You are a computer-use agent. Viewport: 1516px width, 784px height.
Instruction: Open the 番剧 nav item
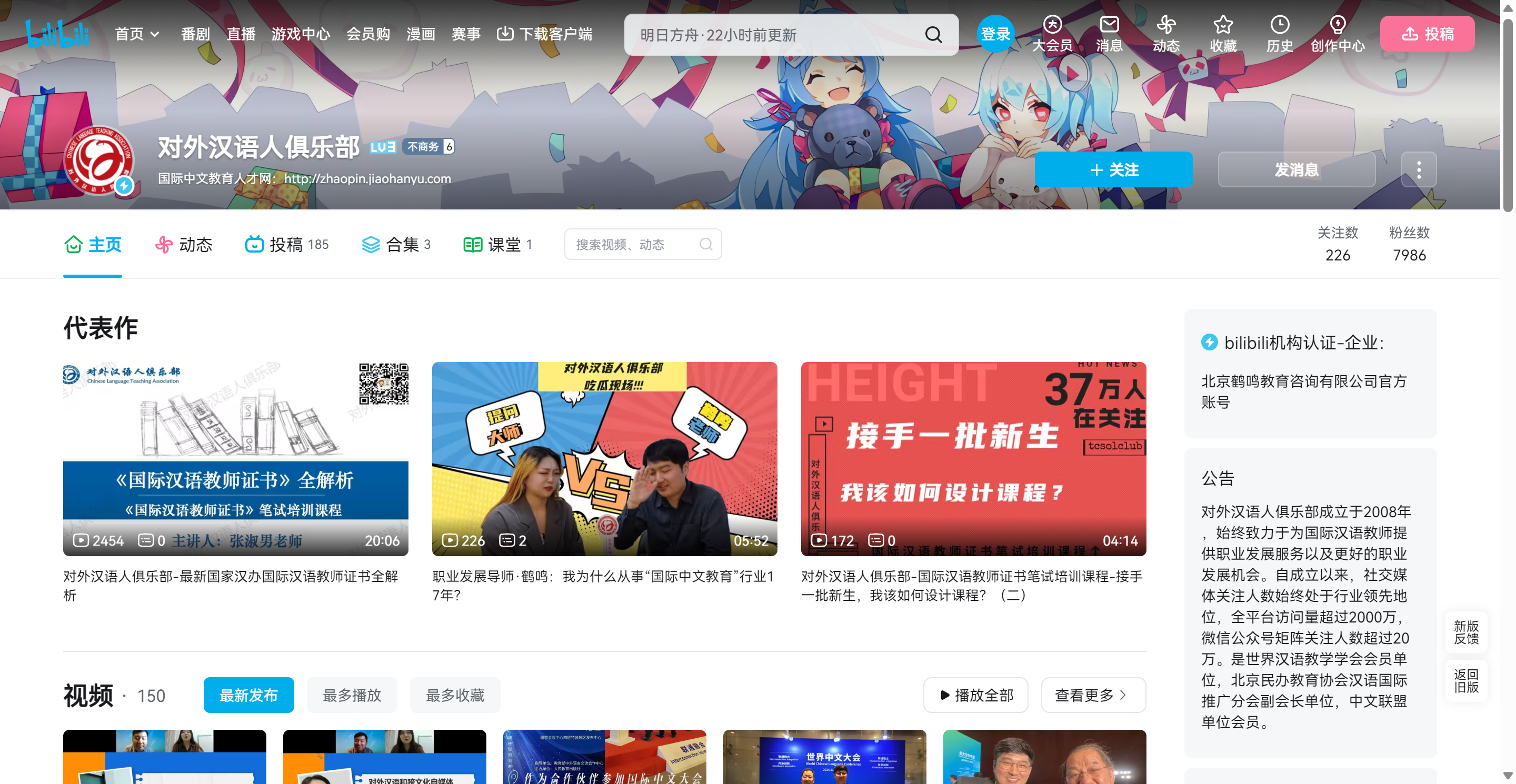(x=195, y=34)
